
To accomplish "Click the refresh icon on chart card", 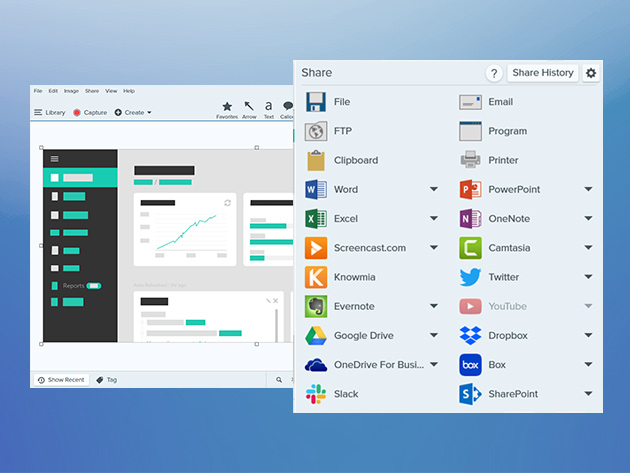I will pyautogui.click(x=227, y=203).
